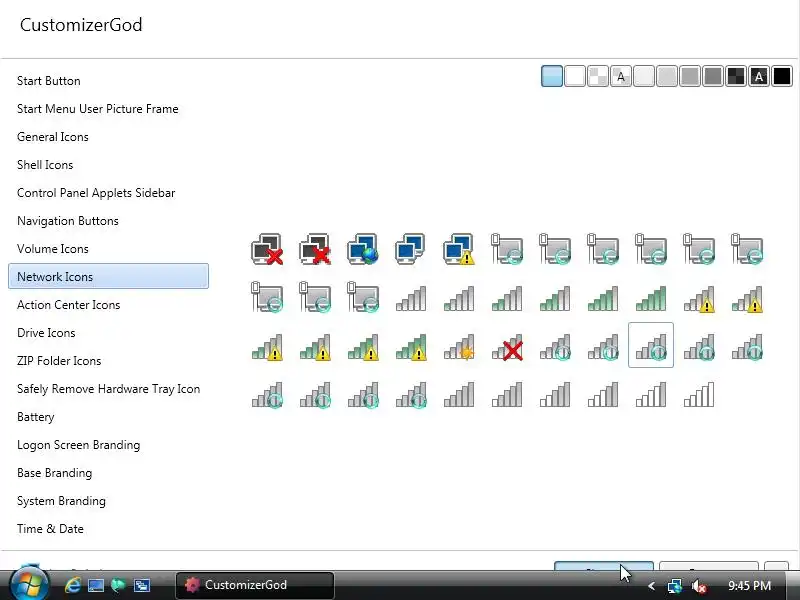Select signal icon with one green bar, no warning
This screenshot has width=800, height=600.
click(459, 298)
